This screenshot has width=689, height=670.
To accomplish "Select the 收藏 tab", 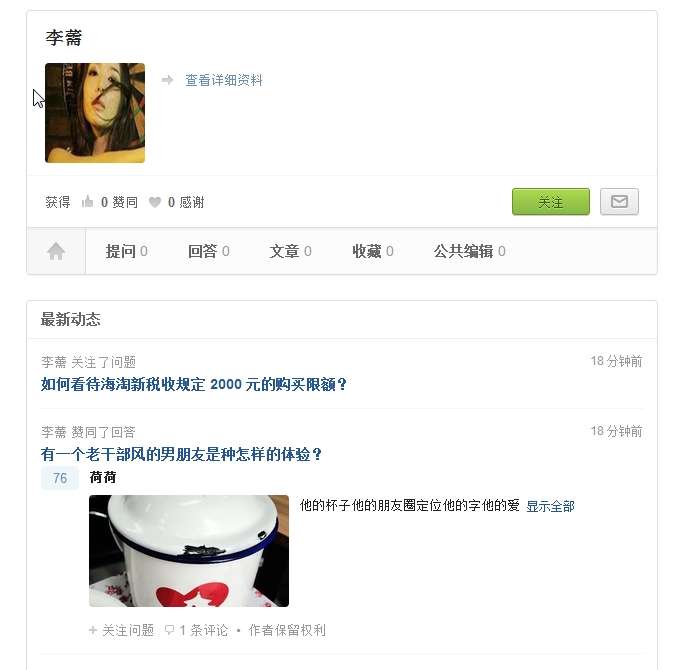I will coord(372,251).
